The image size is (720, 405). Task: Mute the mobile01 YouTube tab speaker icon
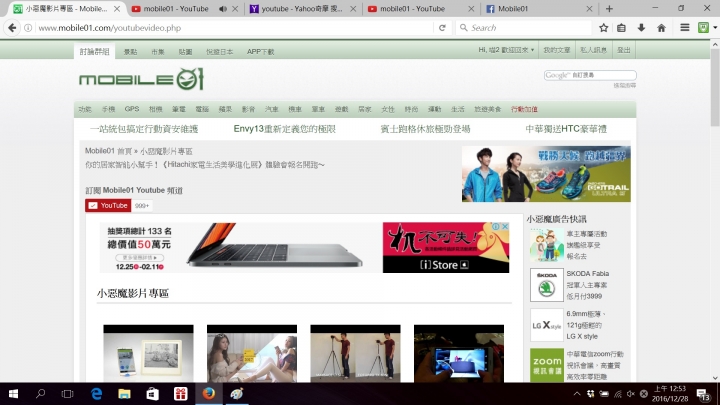coord(223,9)
